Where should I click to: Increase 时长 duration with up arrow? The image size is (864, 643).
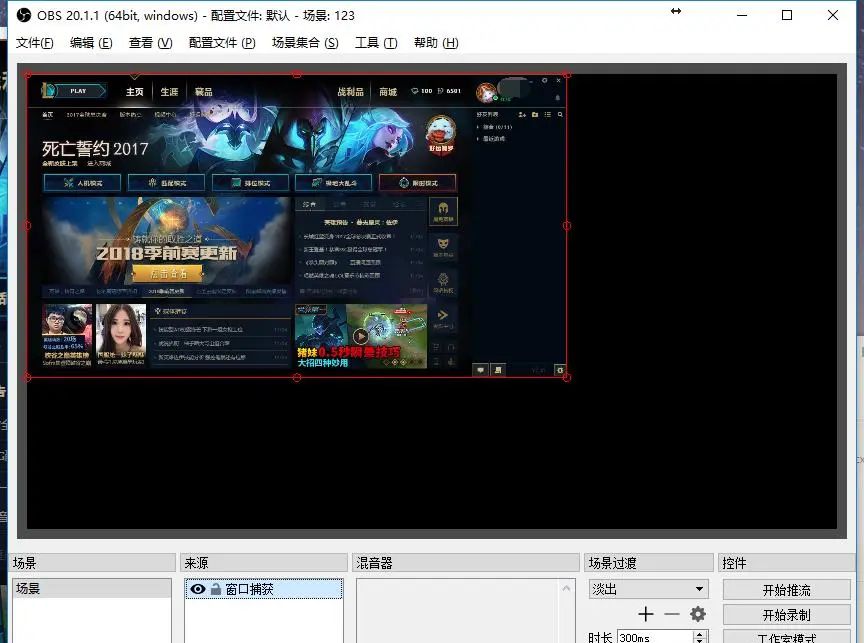click(700, 635)
